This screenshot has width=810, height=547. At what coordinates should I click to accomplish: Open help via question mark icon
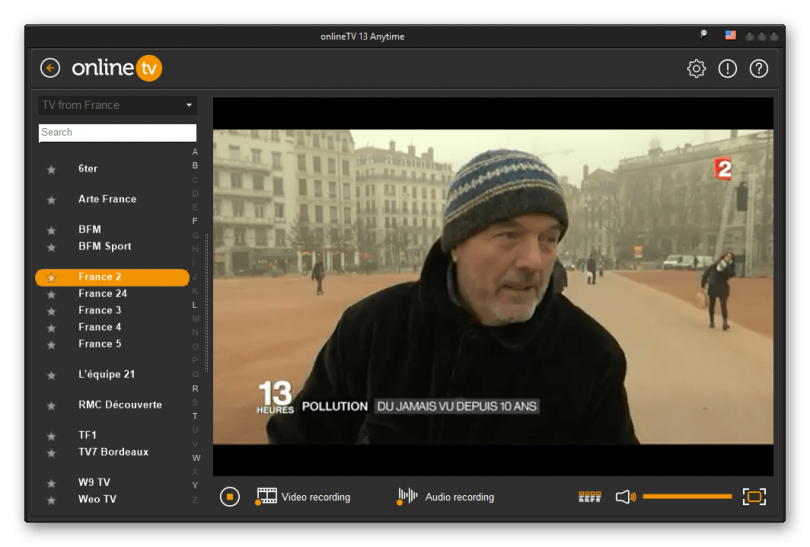(x=758, y=68)
